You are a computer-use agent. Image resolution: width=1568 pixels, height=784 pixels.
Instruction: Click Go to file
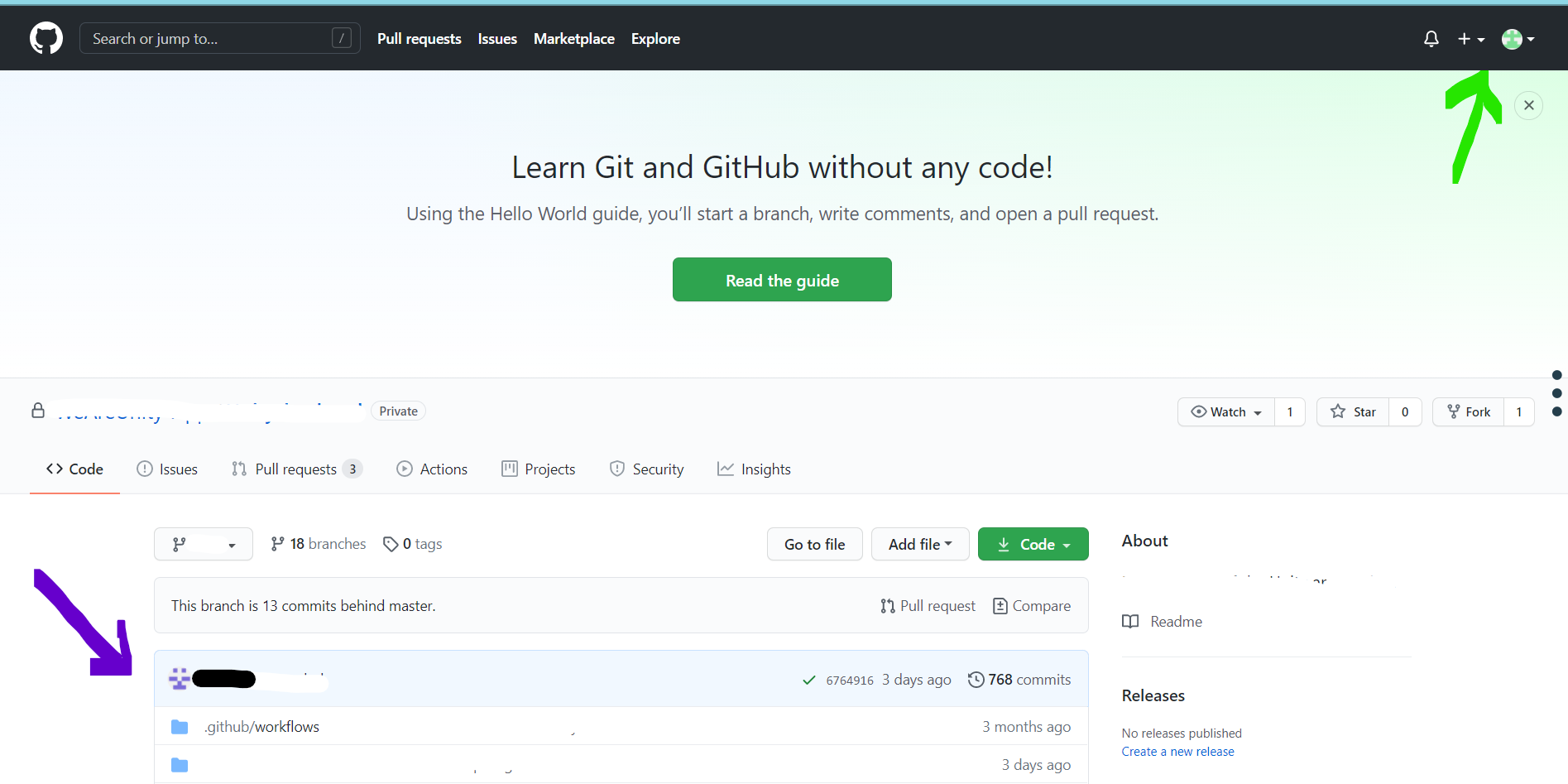pos(815,544)
